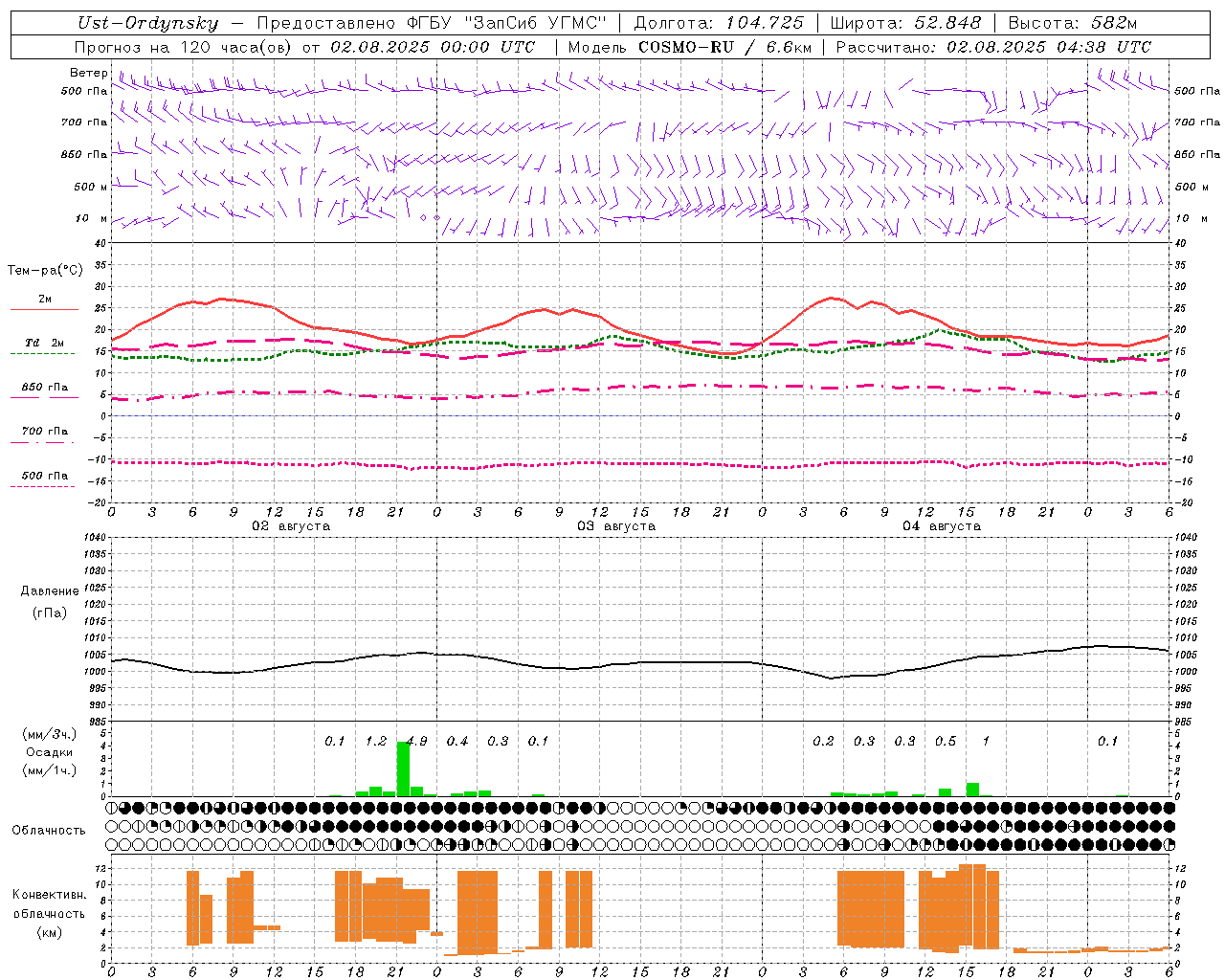Click the 0.4 precipitation total
The width and height of the screenshot is (1225, 980).
coord(457,742)
